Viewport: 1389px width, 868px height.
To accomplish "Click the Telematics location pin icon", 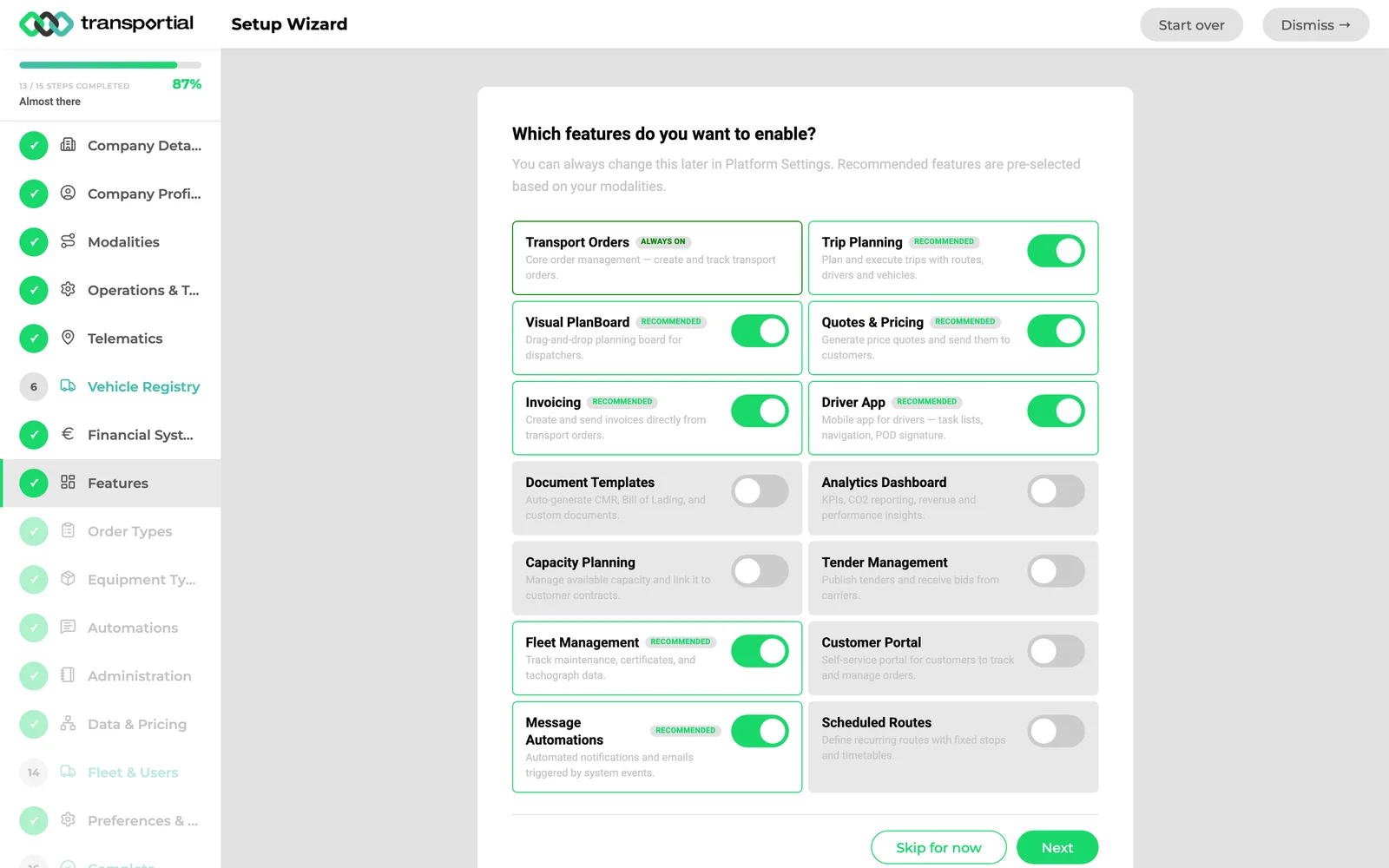I will point(68,337).
